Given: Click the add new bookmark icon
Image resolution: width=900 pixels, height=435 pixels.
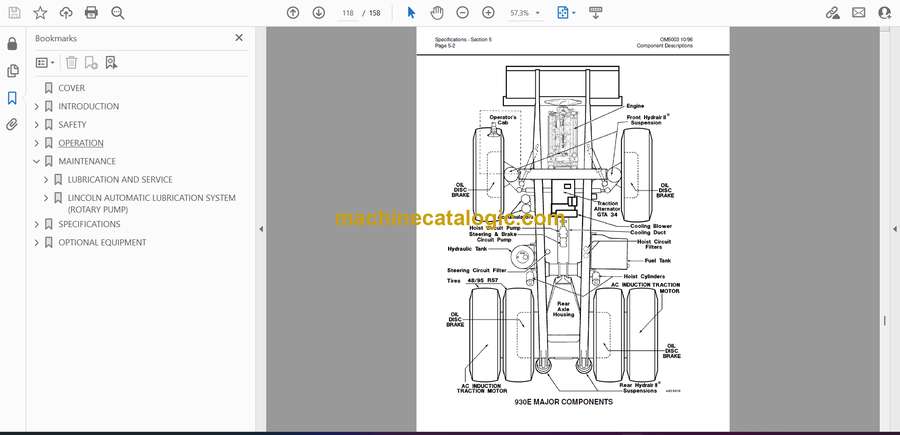Looking at the screenshot, I should [91, 63].
